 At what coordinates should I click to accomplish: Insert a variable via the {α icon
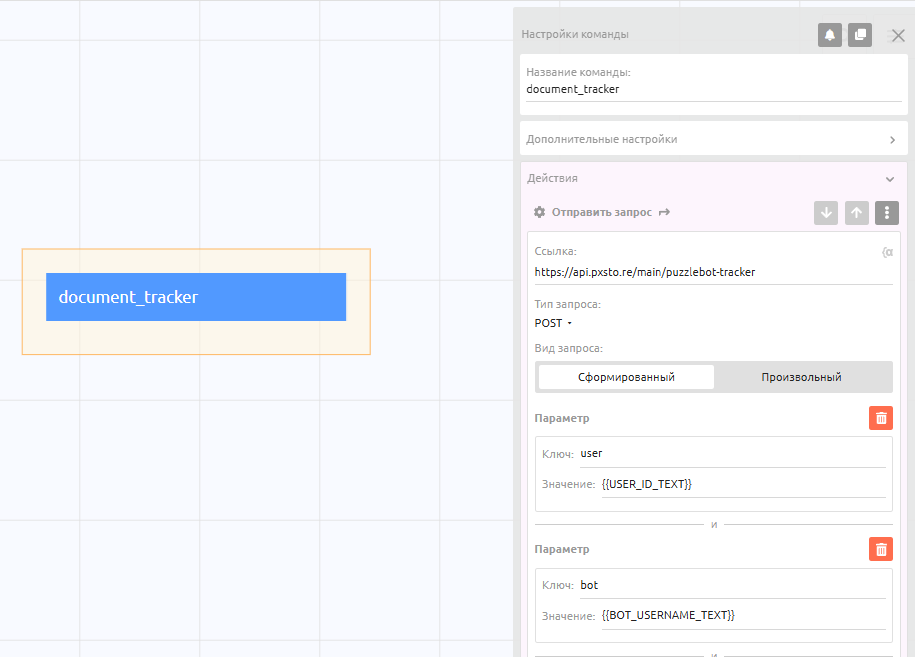[886, 252]
